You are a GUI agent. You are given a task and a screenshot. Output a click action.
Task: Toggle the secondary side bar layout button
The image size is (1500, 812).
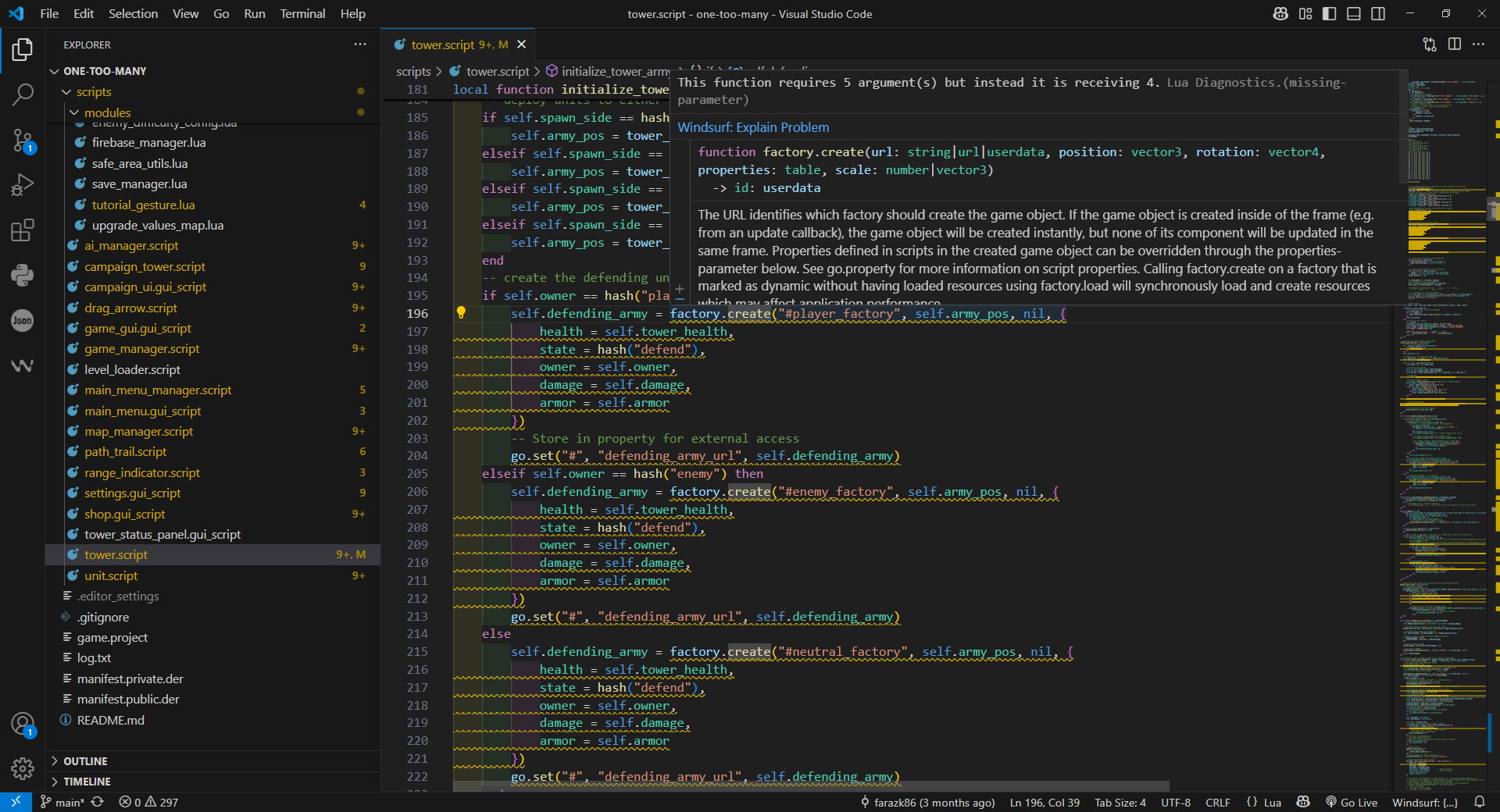(x=1378, y=14)
